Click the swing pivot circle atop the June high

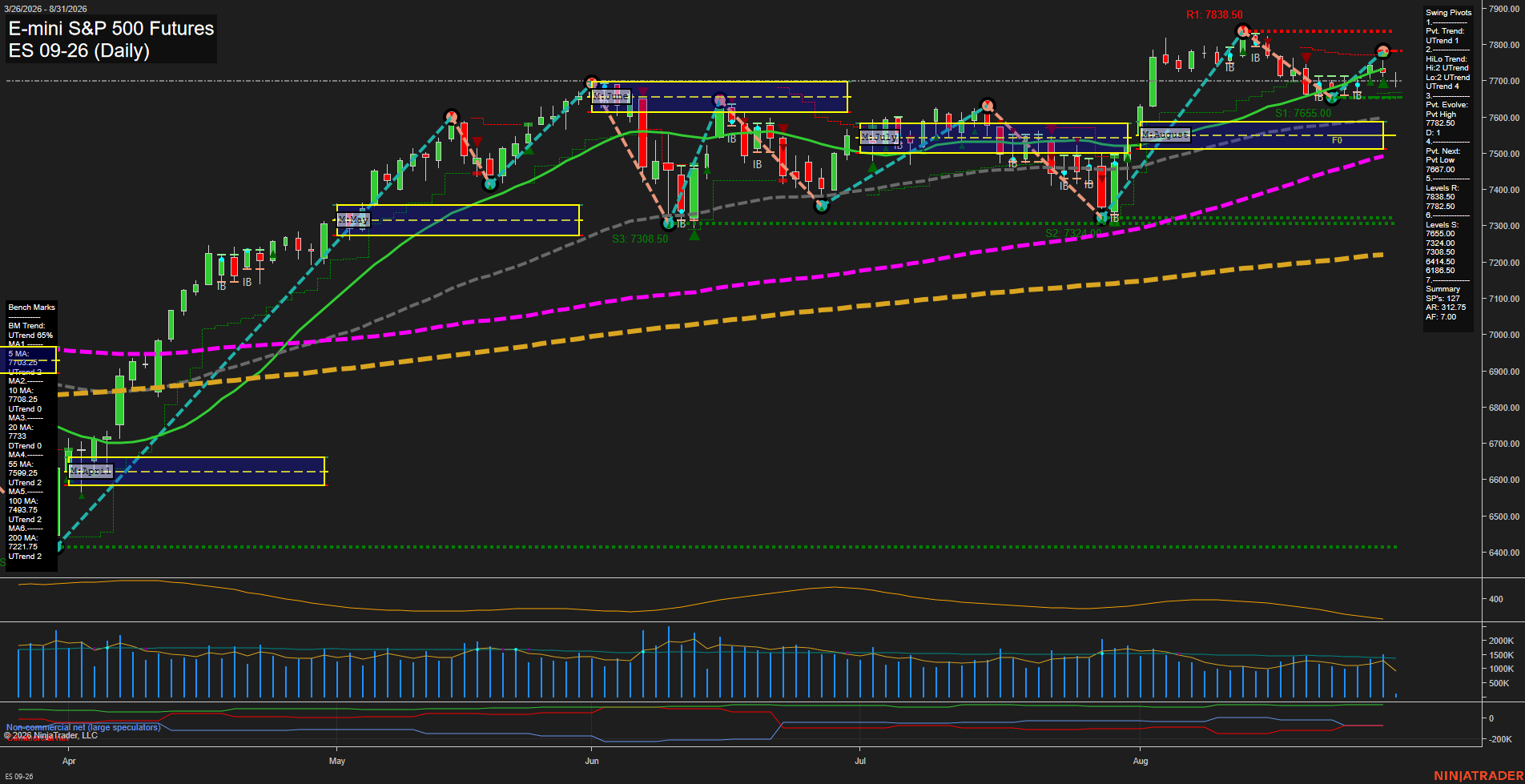click(x=592, y=82)
